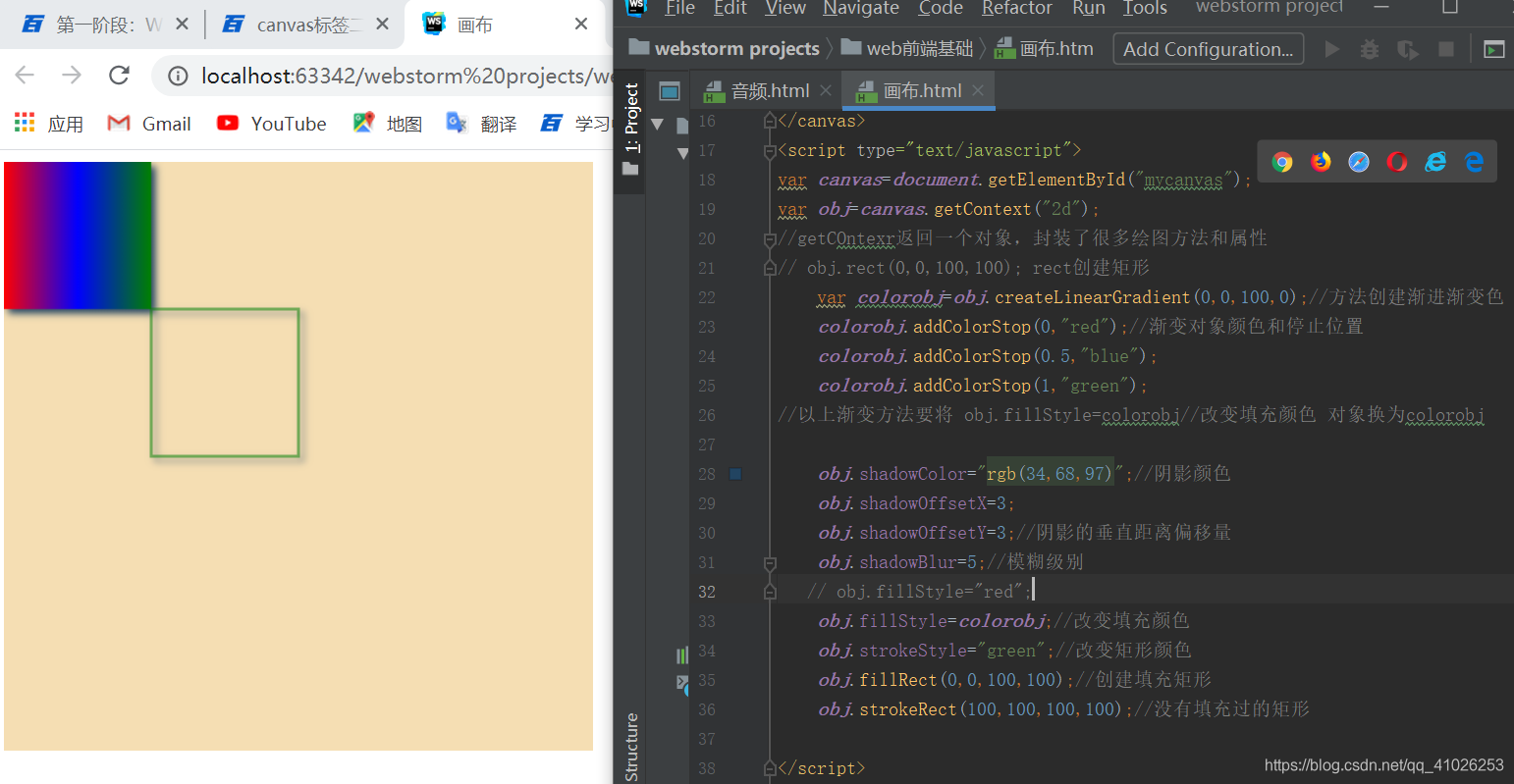
Task: Collapse the script block at line 17
Action: click(x=770, y=150)
